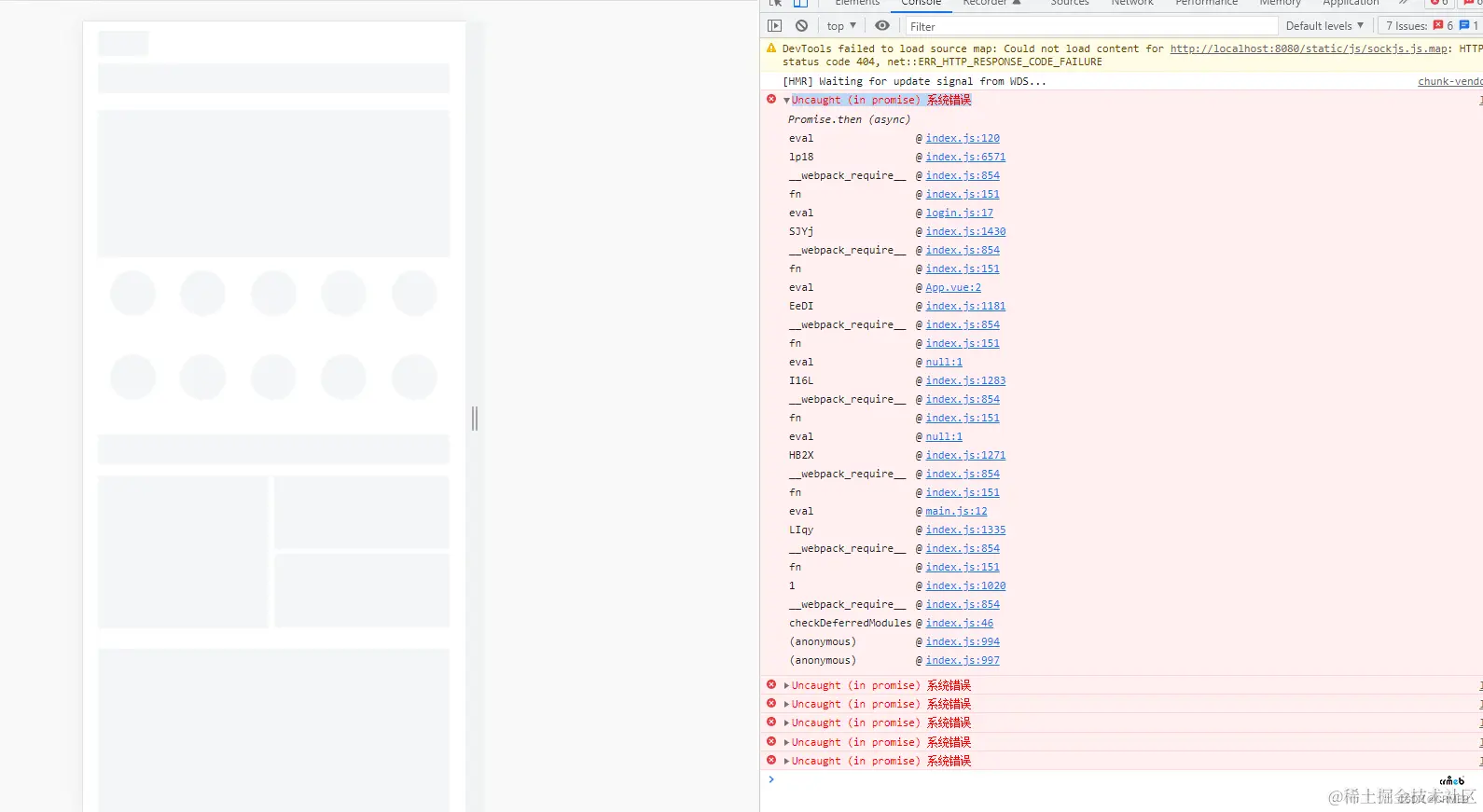Open the App.vue:2 source link
1483x812 pixels.
(953, 287)
